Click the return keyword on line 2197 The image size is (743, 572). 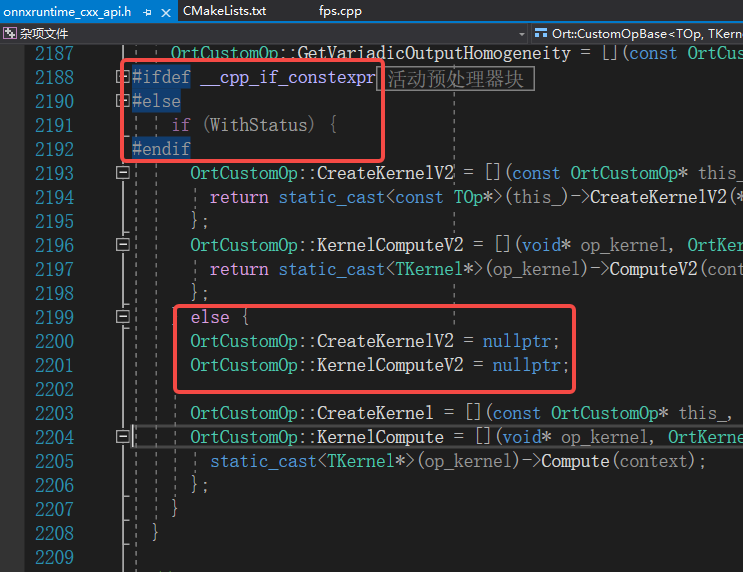(239, 269)
